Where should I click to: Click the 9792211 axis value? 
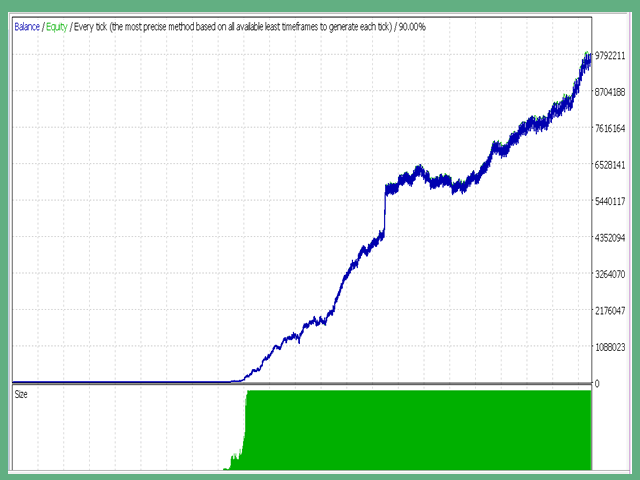point(610,56)
